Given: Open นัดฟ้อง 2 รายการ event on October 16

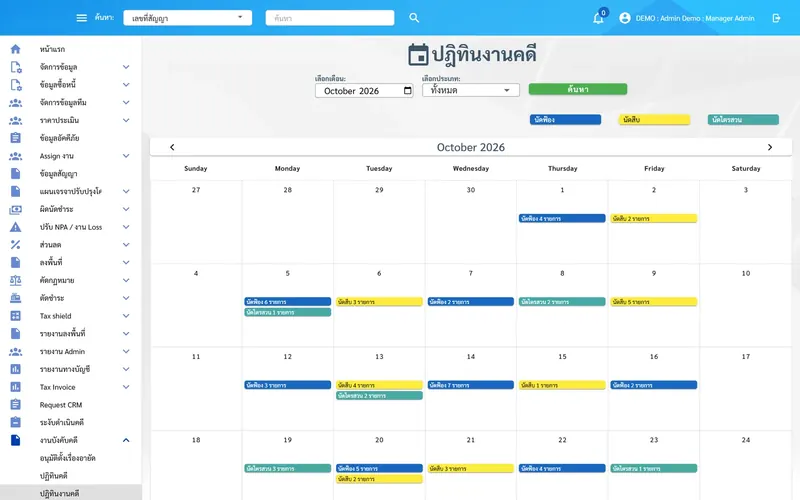Looking at the screenshot, I should 654,385.
